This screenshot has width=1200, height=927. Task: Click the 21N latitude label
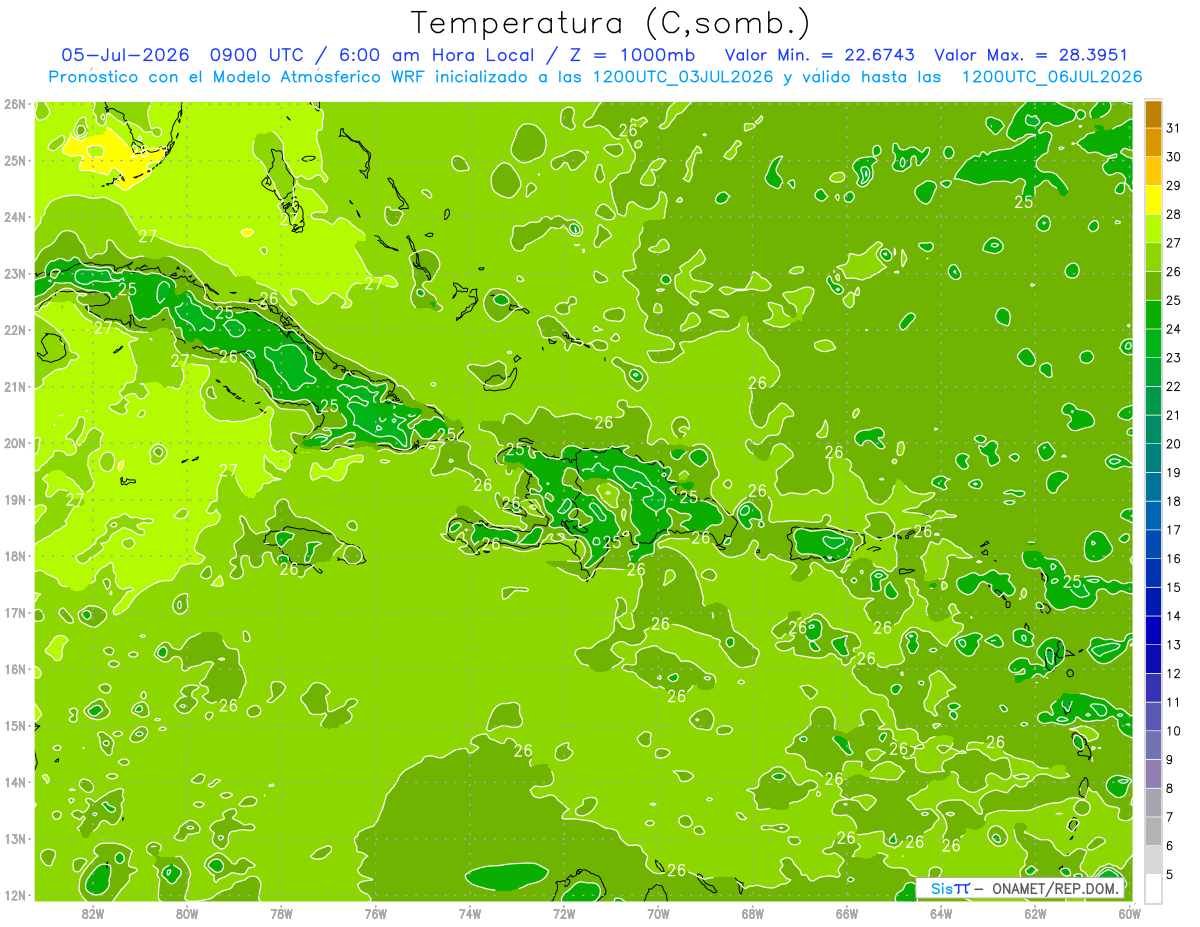coord(14,387)
